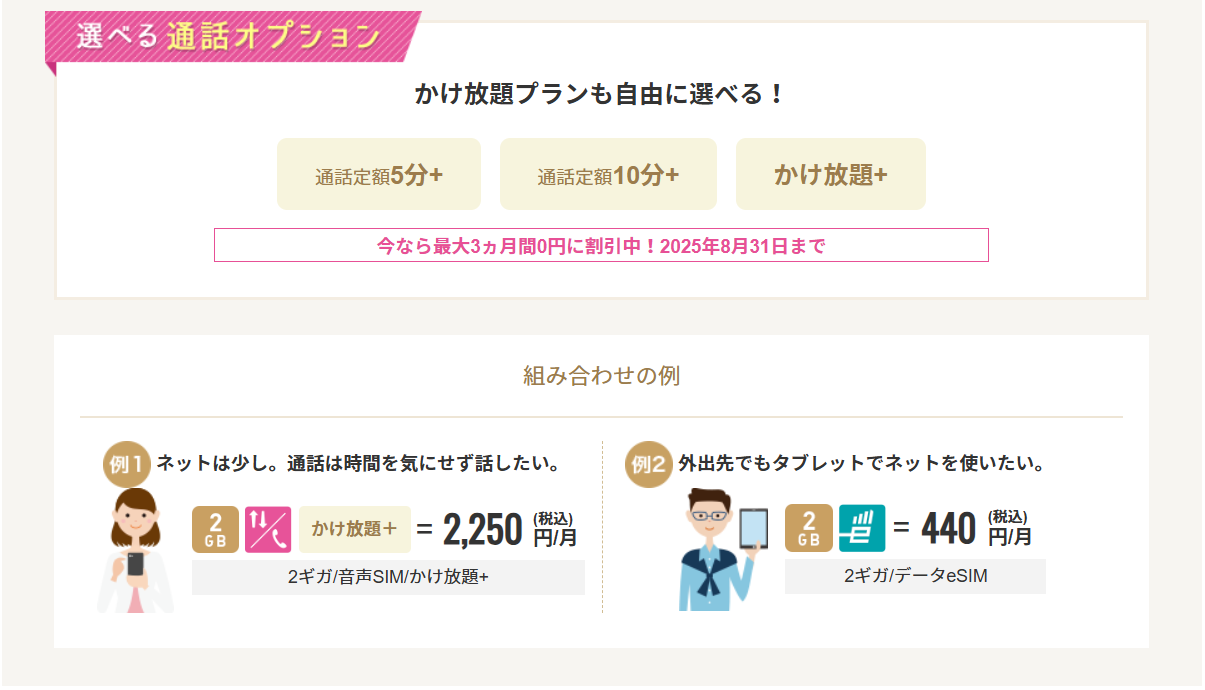The width and height of the screenshot is (1205, 690).
Task: Click the 例1 round badge
Action: pyautogui.click(x=126, y=464)
